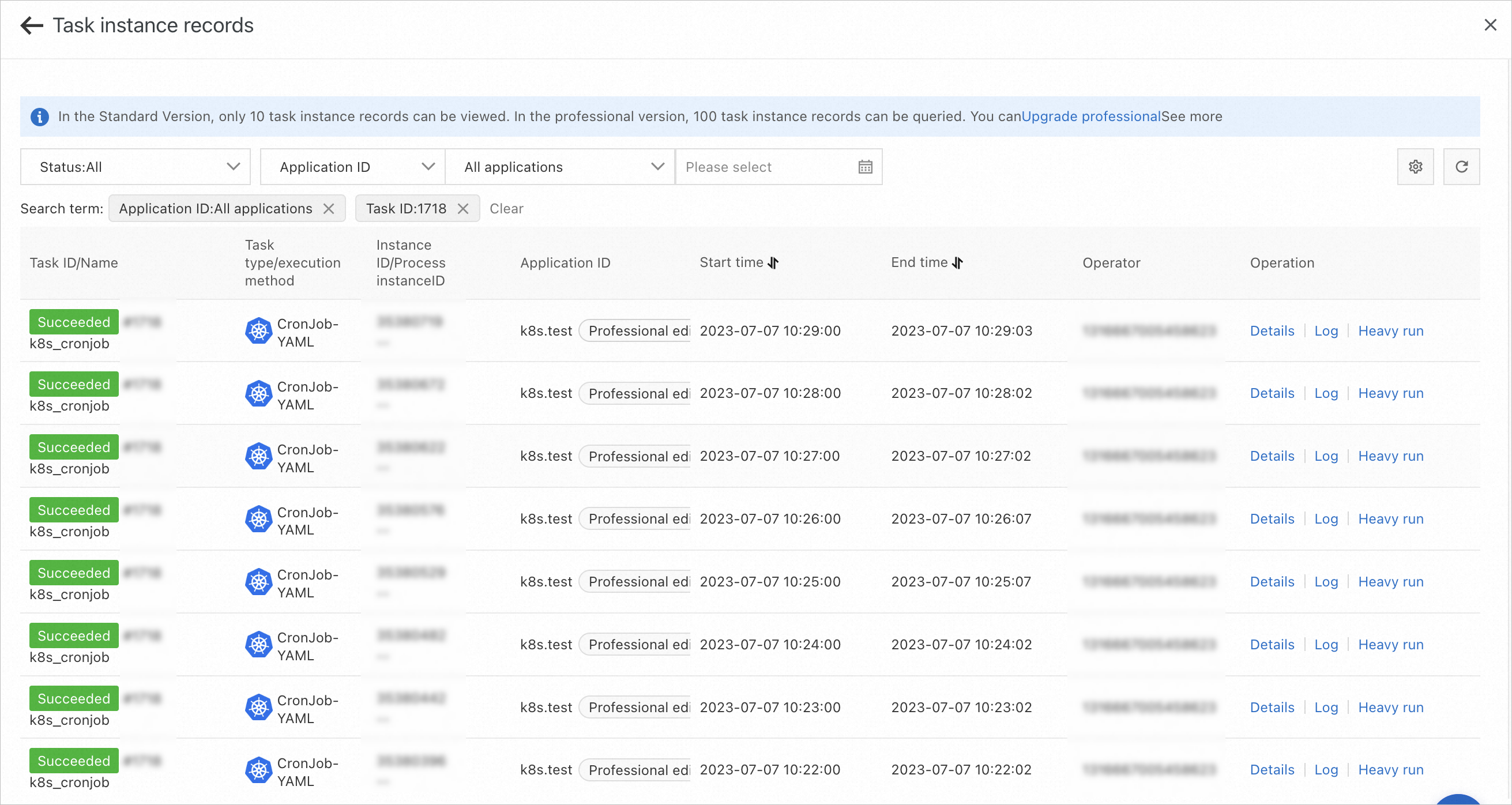Click Succeeded badge in the 10:26:00 row

(x=74, y=510)
